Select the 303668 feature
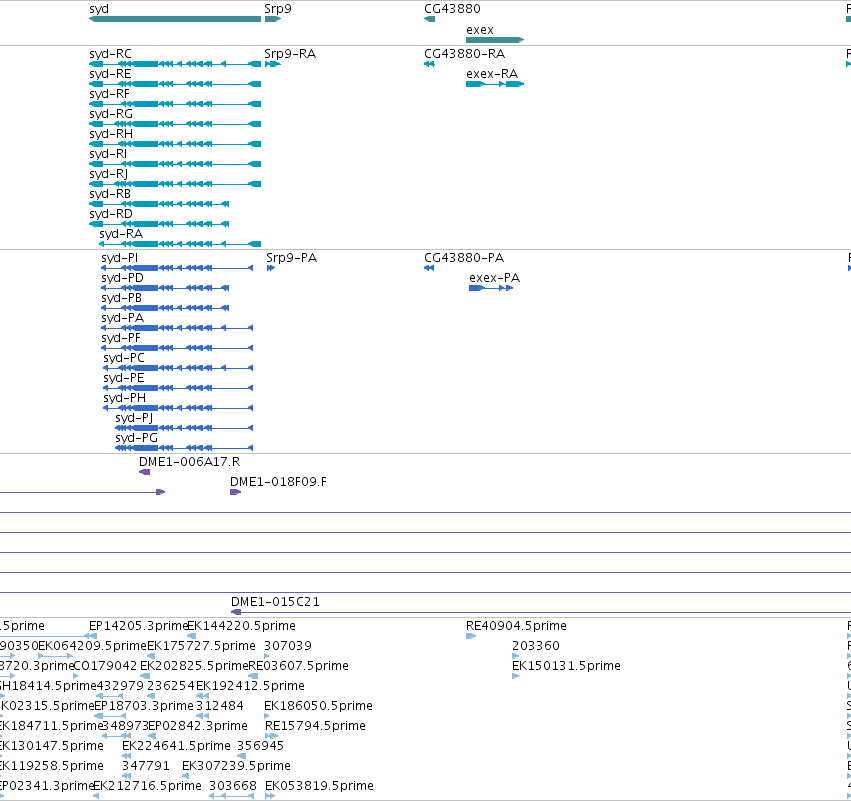851x801 pixels. click(232, 796)
